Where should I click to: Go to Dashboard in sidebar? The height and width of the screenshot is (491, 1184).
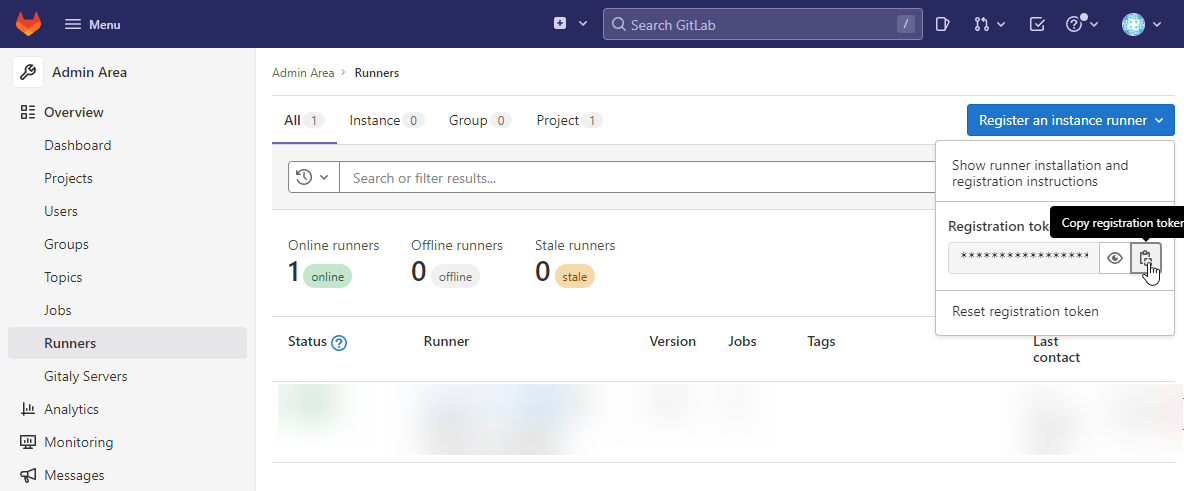(x=78, y=145)
